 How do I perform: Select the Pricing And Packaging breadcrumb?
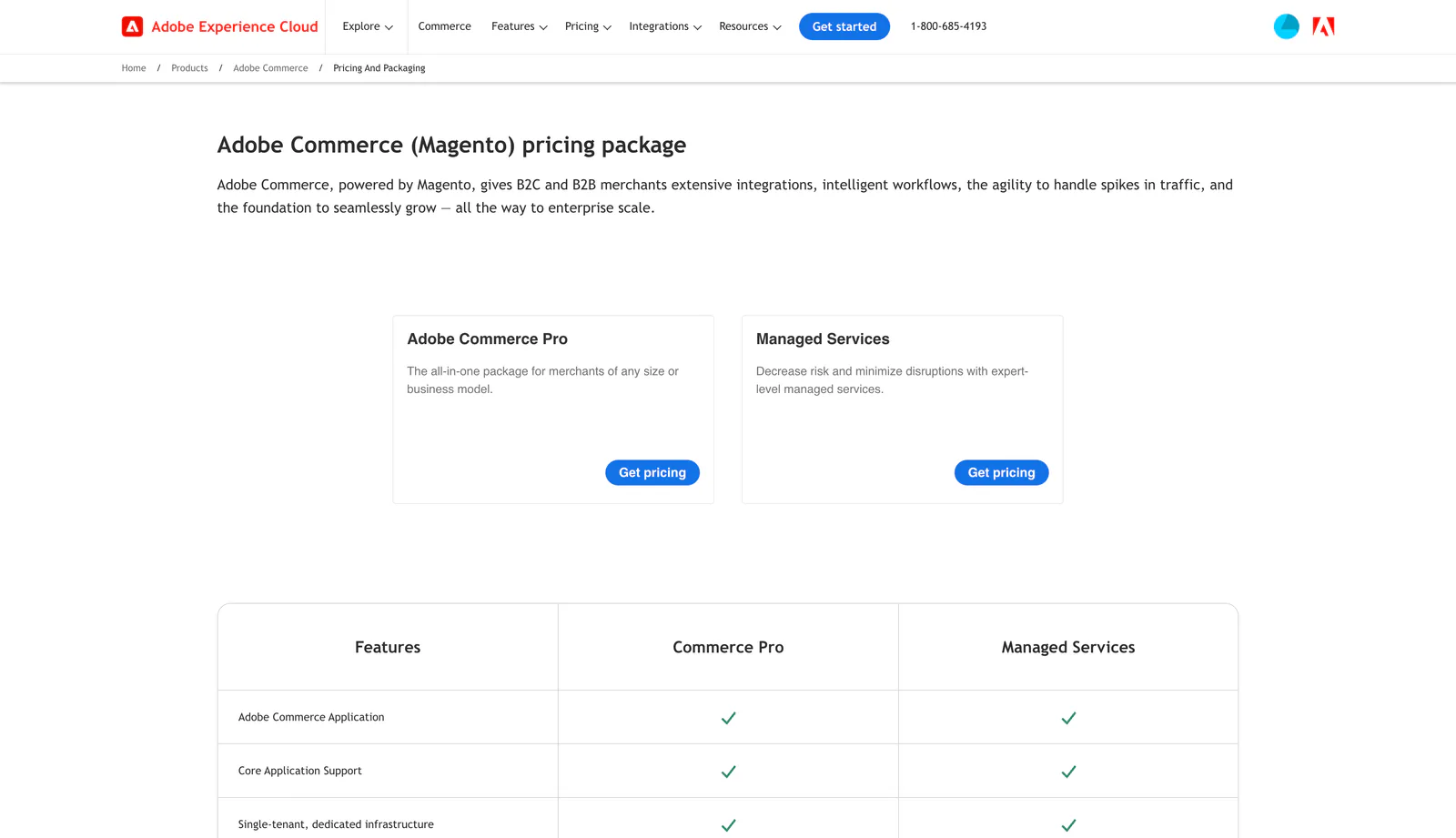coord(379,68)
